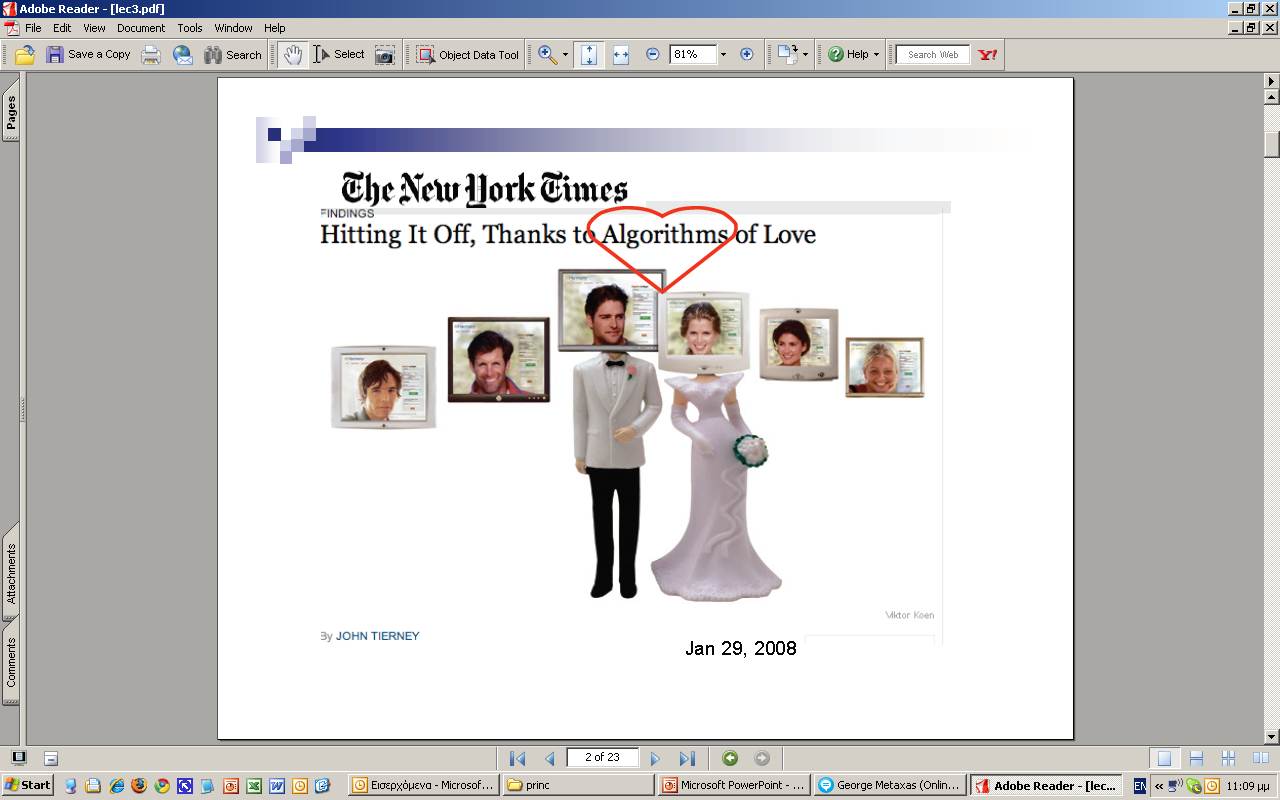This screenshot has width=1280, height=800.
Task: Go to the previous page
Action: [x=549, y=758]
